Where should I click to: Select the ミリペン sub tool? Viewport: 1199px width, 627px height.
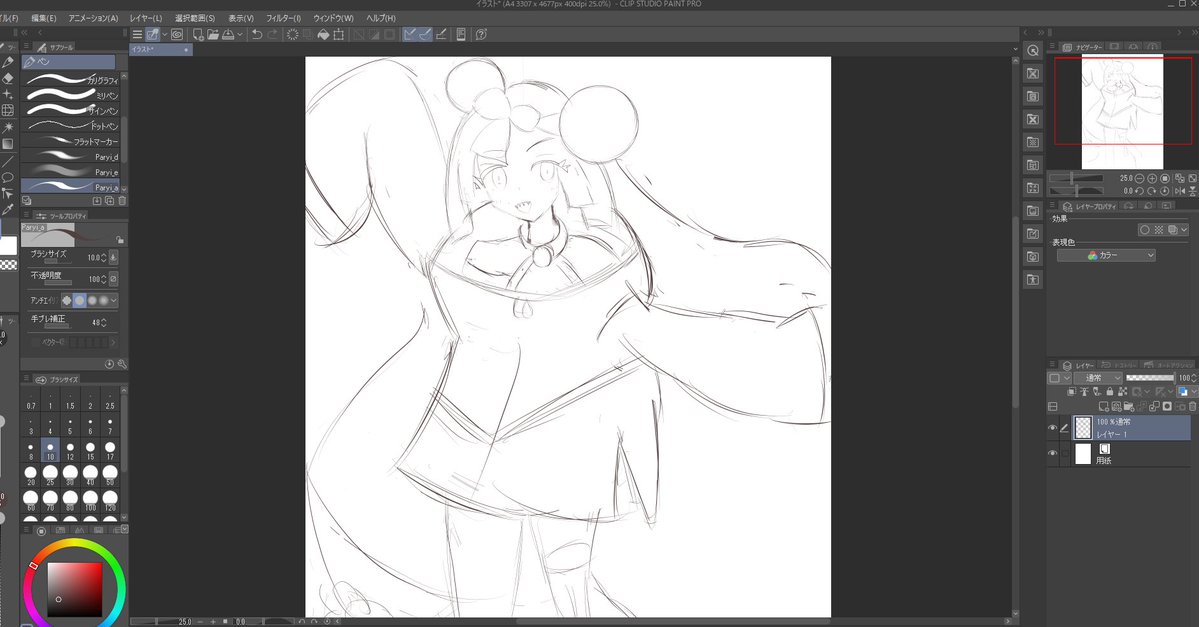tap(70, 95)
